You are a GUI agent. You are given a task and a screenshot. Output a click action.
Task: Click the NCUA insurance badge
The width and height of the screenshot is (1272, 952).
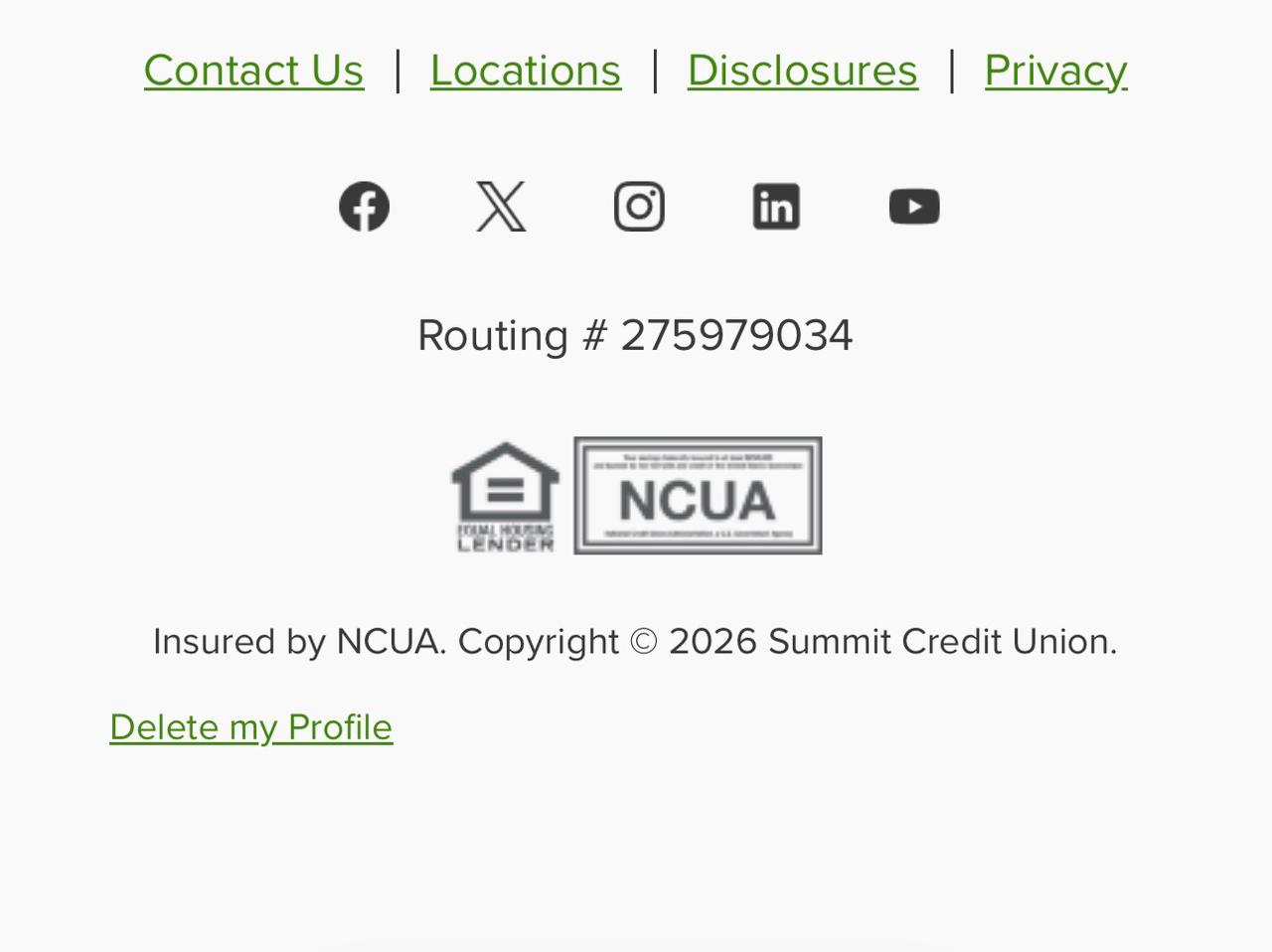tap(698, 496)
